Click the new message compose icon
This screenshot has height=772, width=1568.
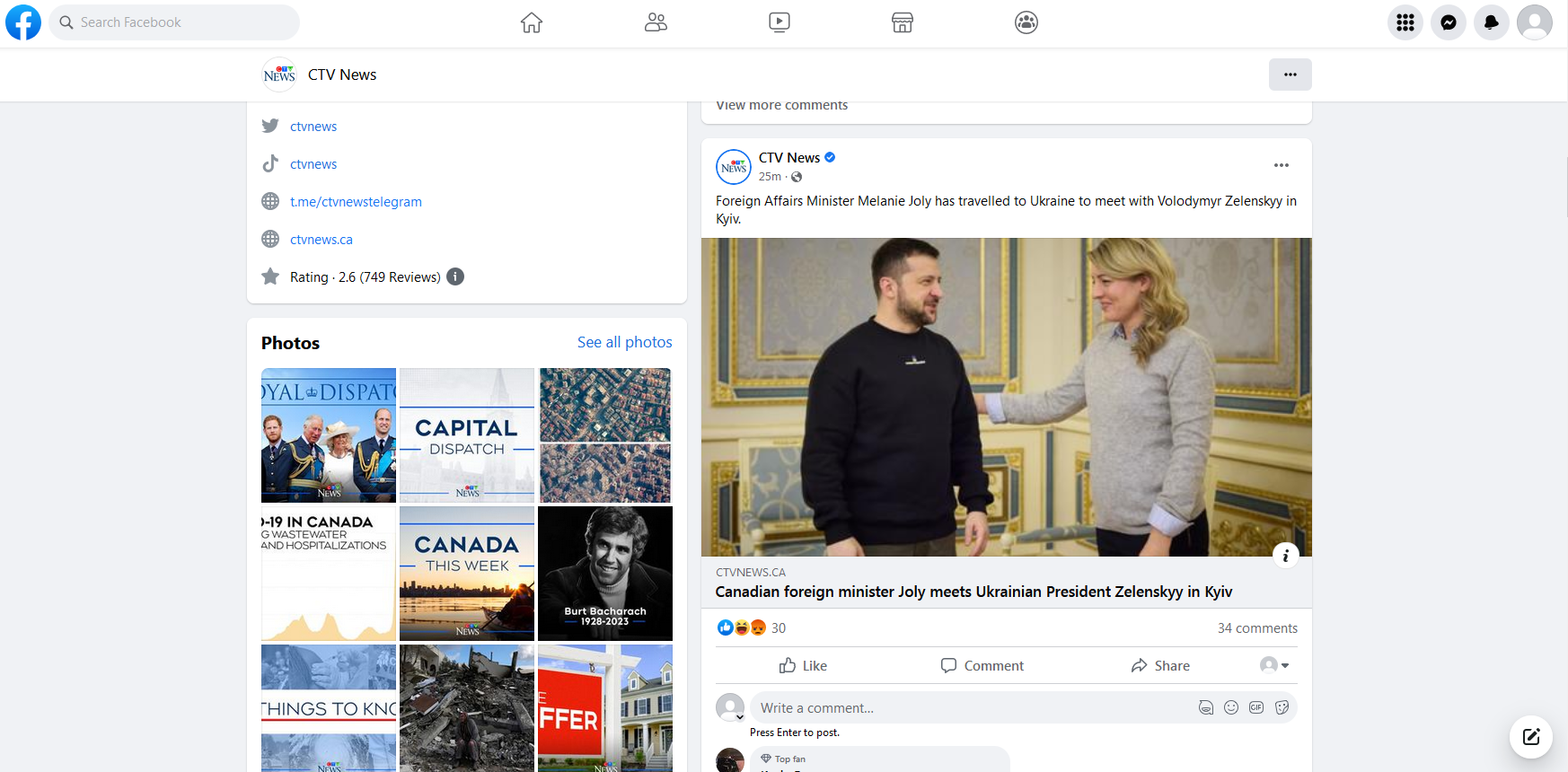coord(1531,737)
